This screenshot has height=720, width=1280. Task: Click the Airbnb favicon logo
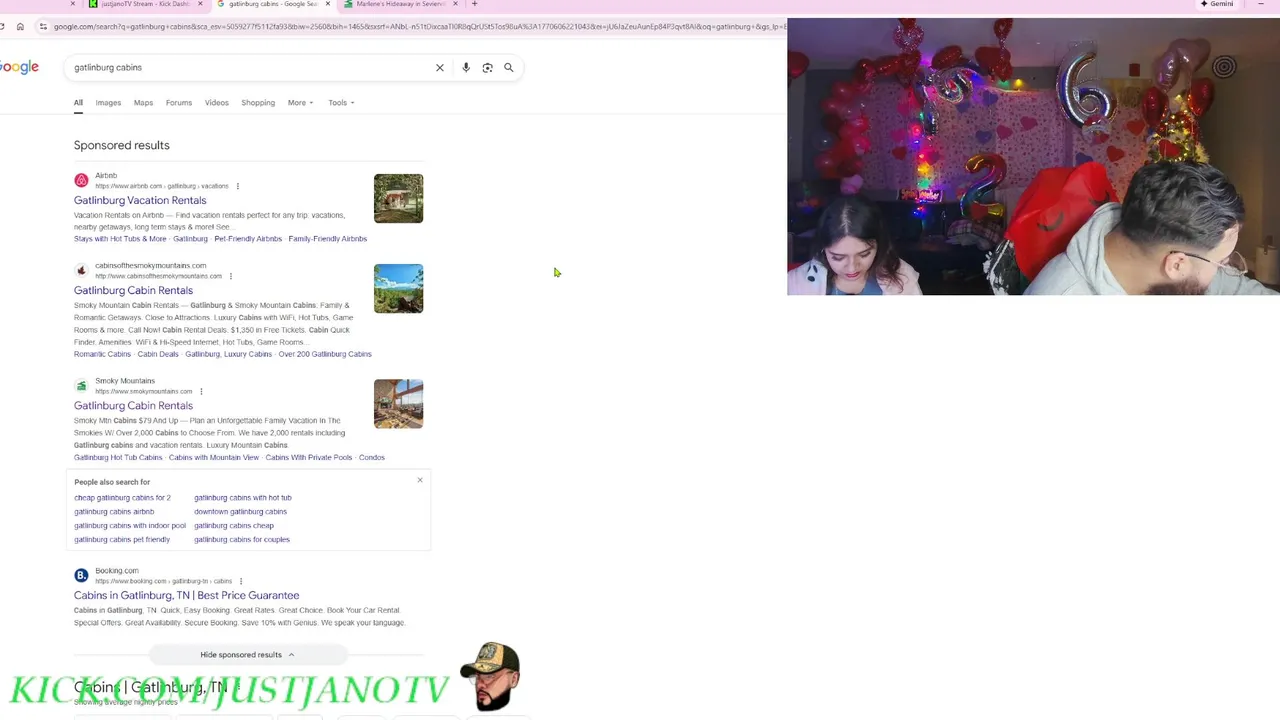(81, 180)
